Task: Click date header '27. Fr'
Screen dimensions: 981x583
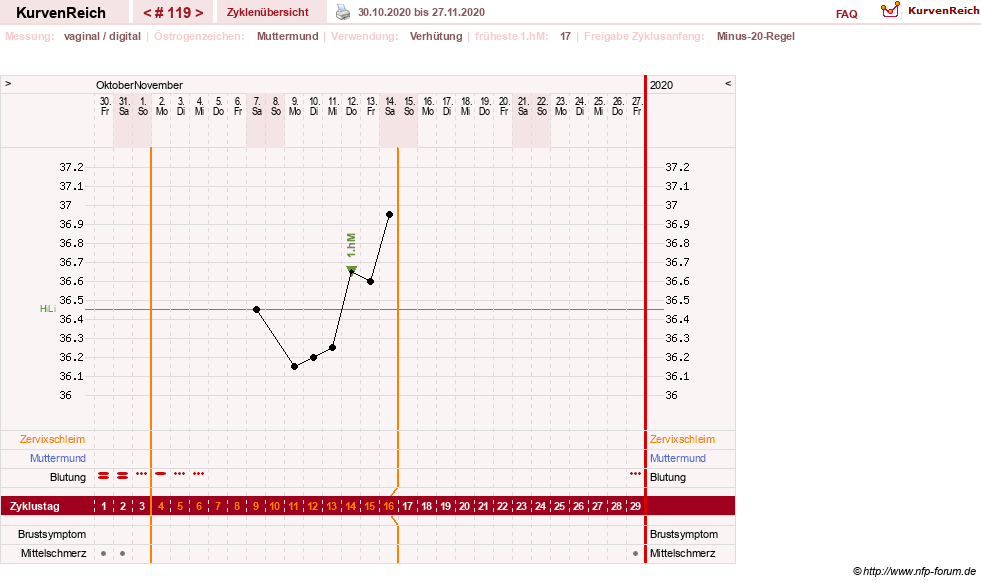Action: coord(637,106)
